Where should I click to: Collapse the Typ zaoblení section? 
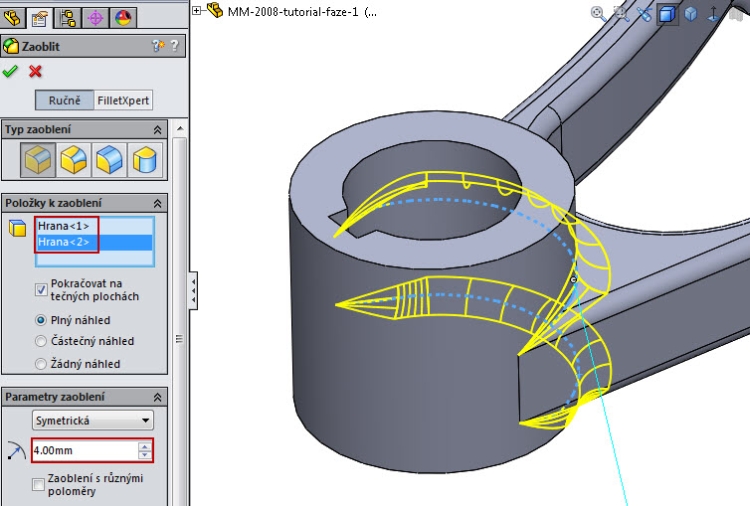[157, 130]
